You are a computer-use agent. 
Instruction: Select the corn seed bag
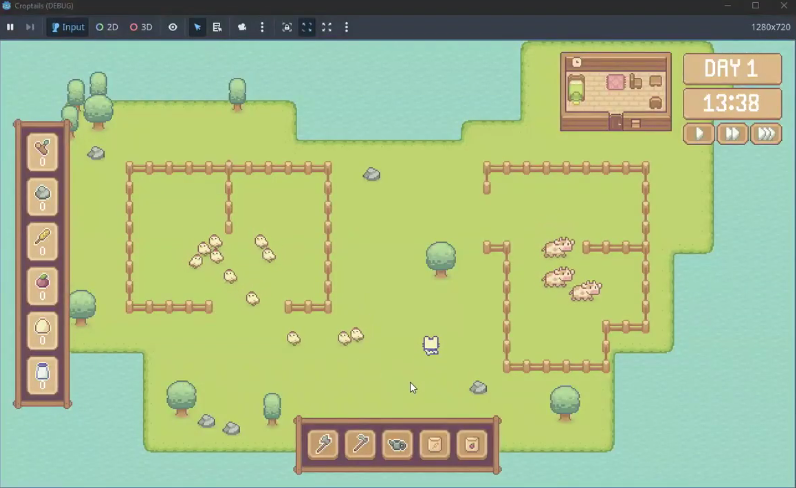tap(435, 444)
